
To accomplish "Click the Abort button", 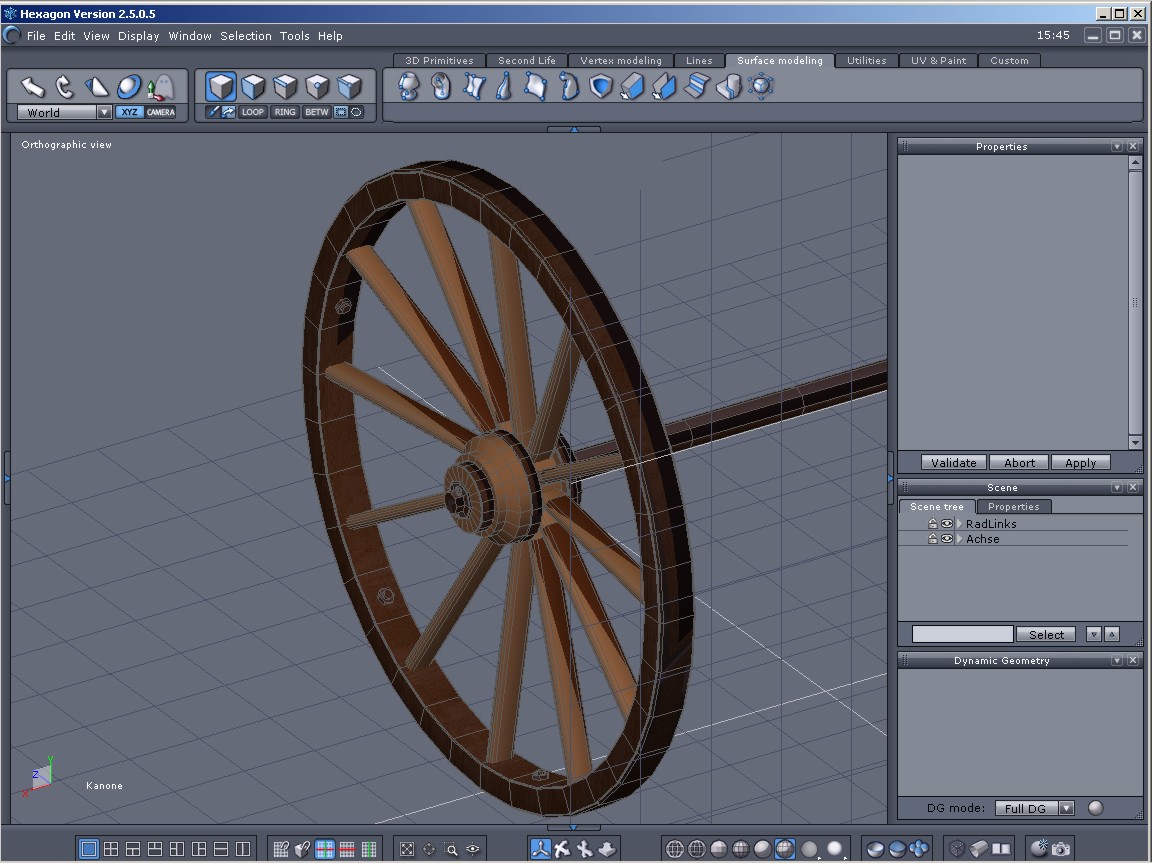I will 1019,463.
